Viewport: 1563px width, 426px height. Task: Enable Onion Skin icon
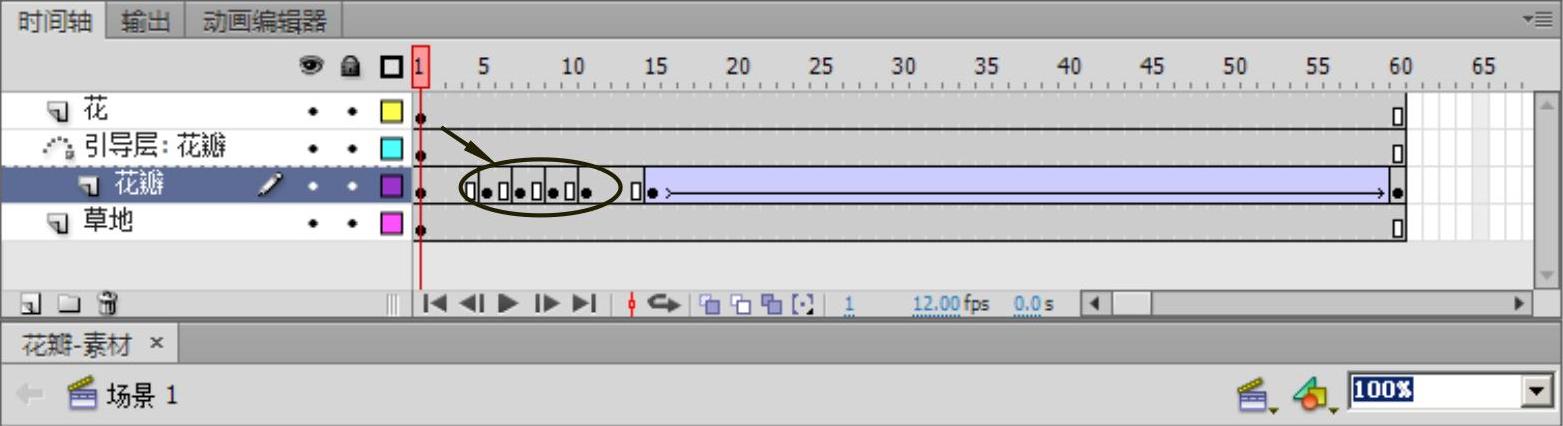709,303
